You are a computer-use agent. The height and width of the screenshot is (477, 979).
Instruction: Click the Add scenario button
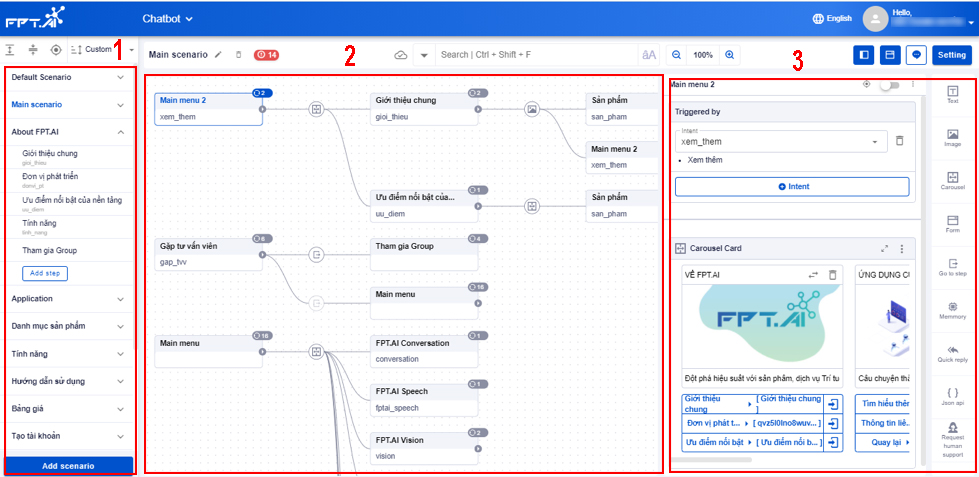point(69,466)
